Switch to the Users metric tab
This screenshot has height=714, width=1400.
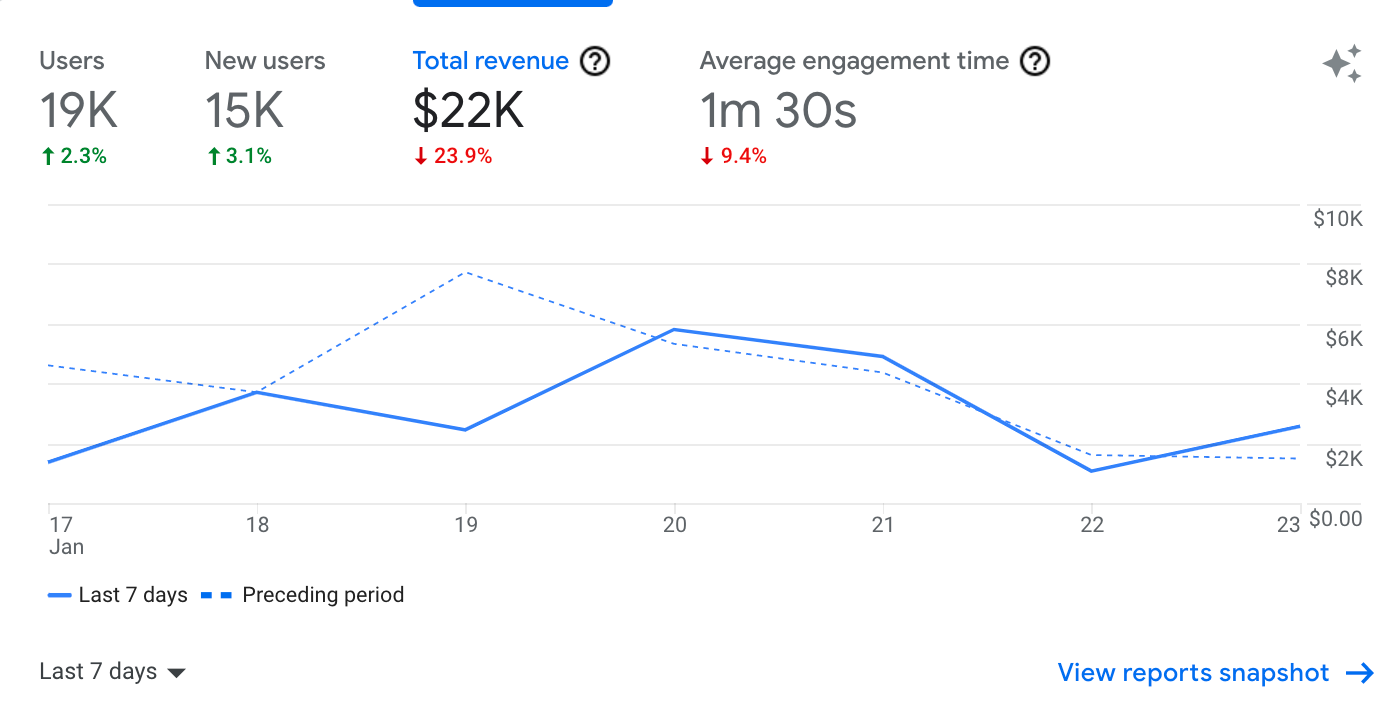[x=72, y=61]
